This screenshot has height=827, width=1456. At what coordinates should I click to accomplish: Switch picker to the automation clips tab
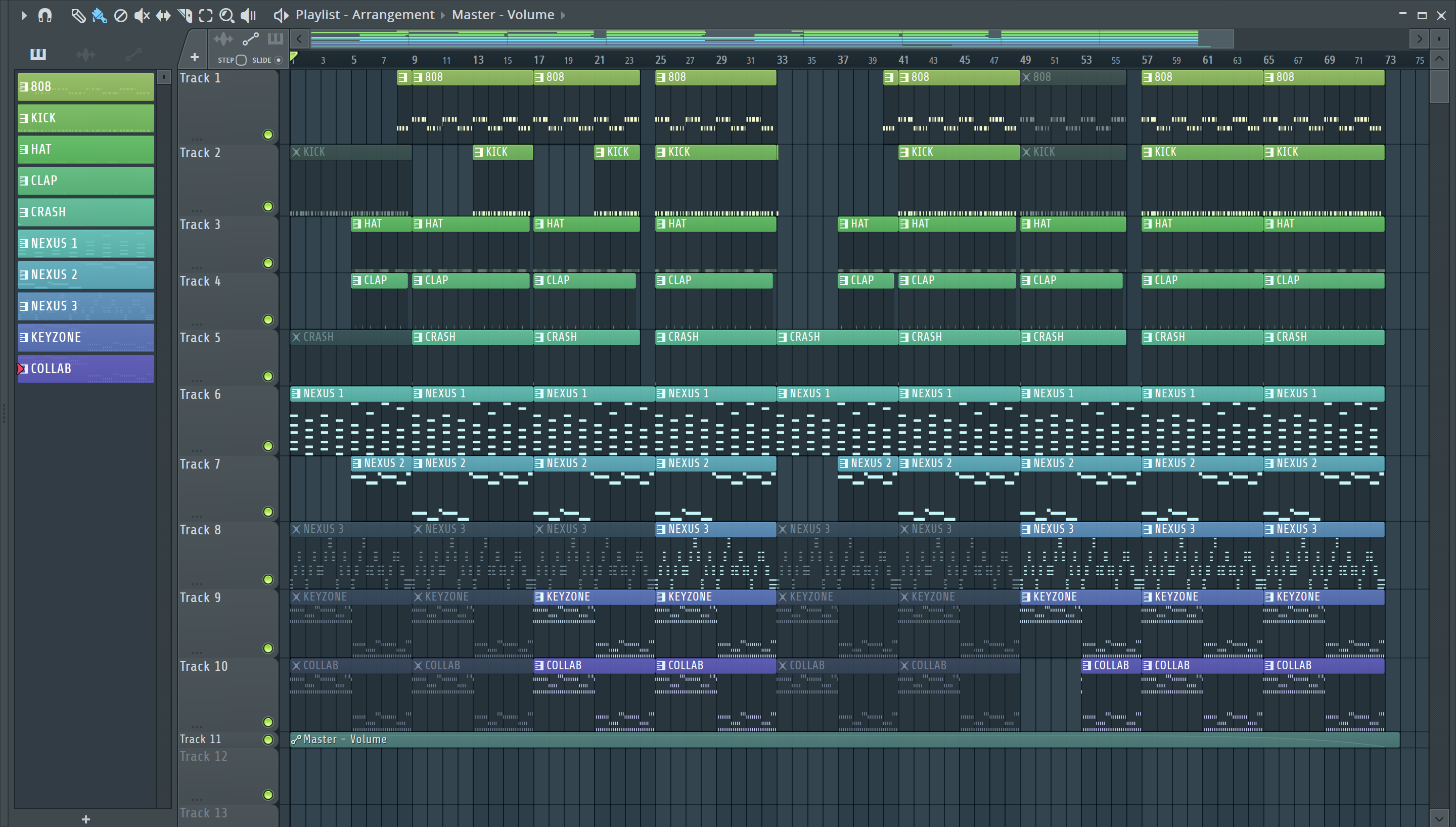pos(133,55)
